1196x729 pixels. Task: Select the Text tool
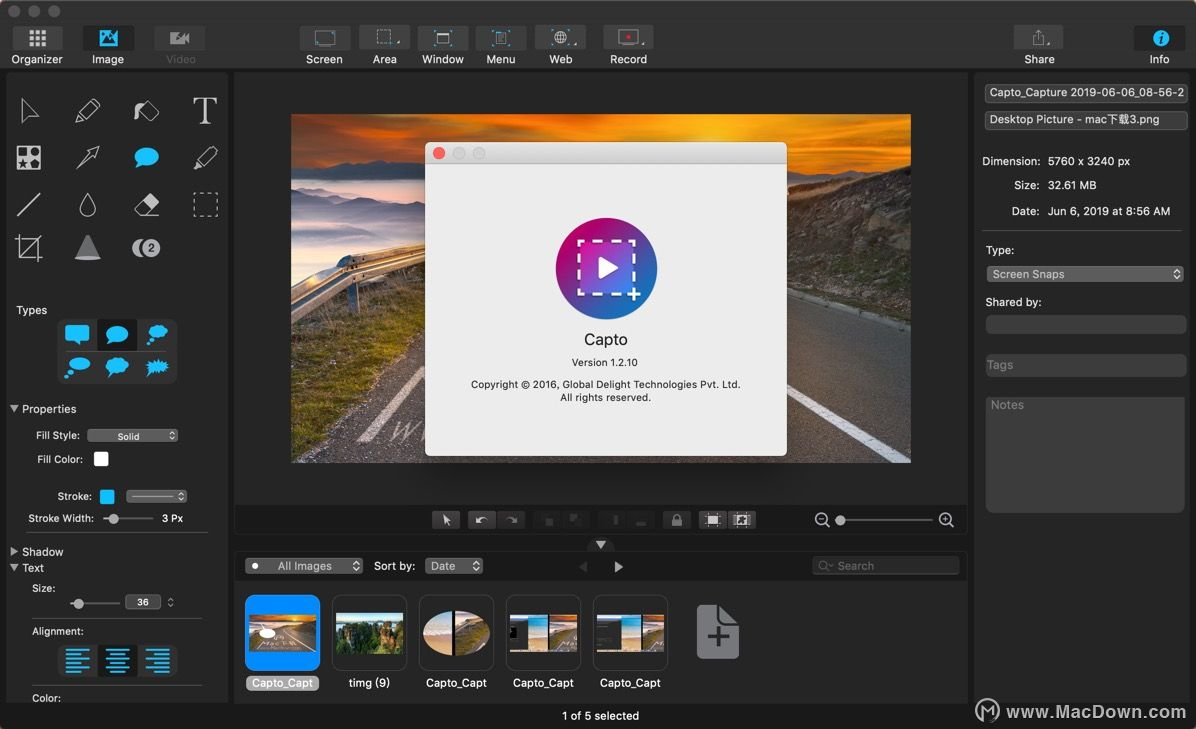(x=205, y=111)
